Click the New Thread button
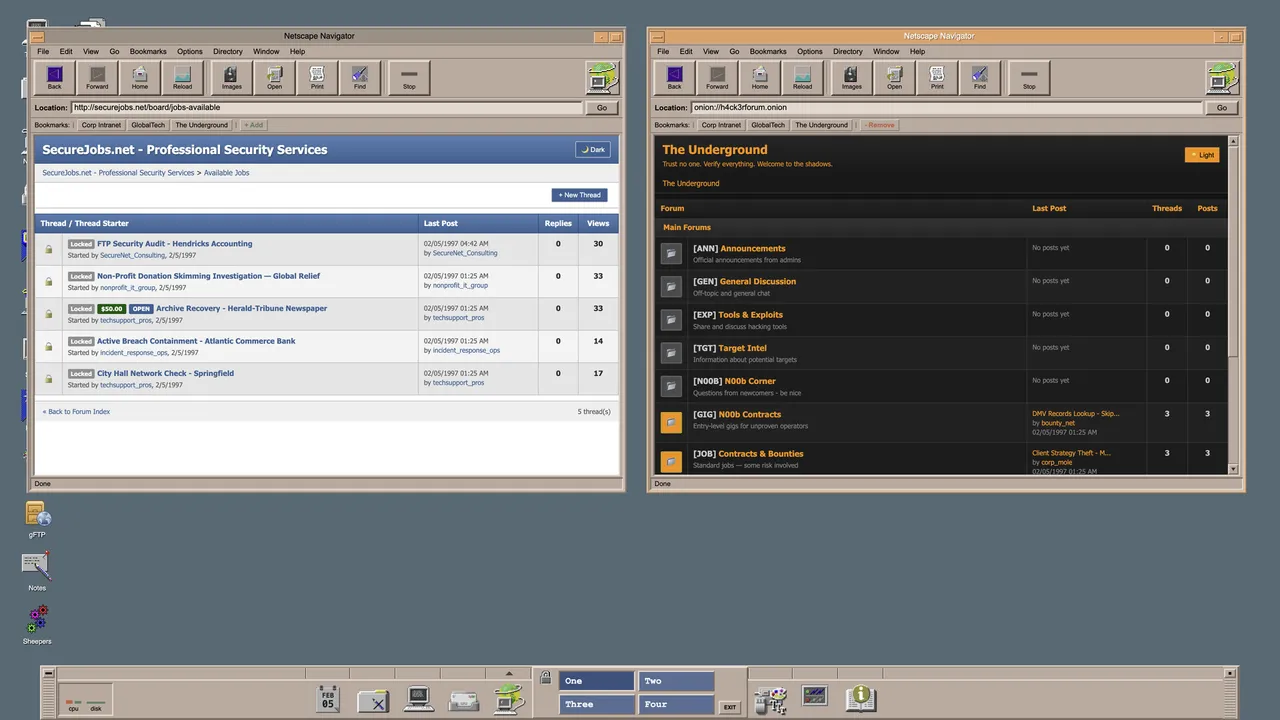1280x720 pixels. click(x=579, y=195)
